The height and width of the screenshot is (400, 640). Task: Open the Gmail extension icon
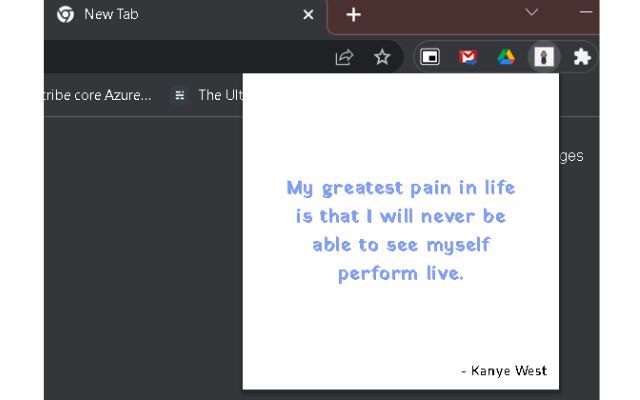(468, 57)
